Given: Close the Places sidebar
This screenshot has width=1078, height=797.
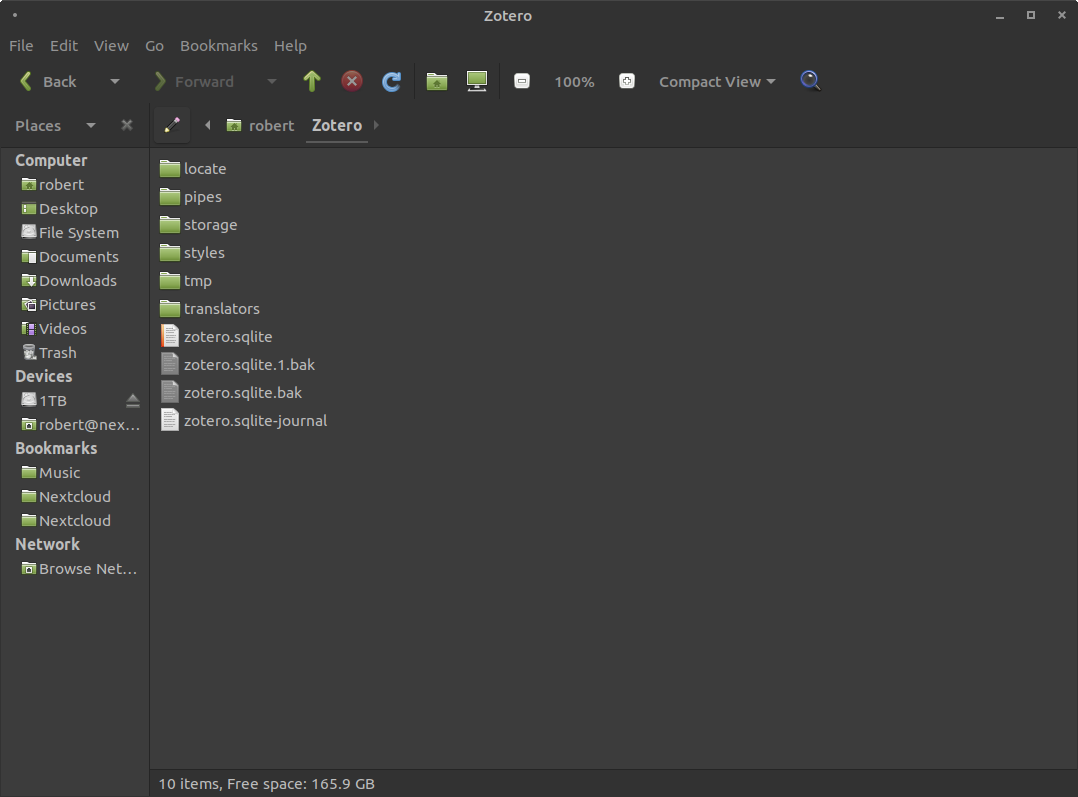Looking at the screenshot, I should [x=126, y=125].
